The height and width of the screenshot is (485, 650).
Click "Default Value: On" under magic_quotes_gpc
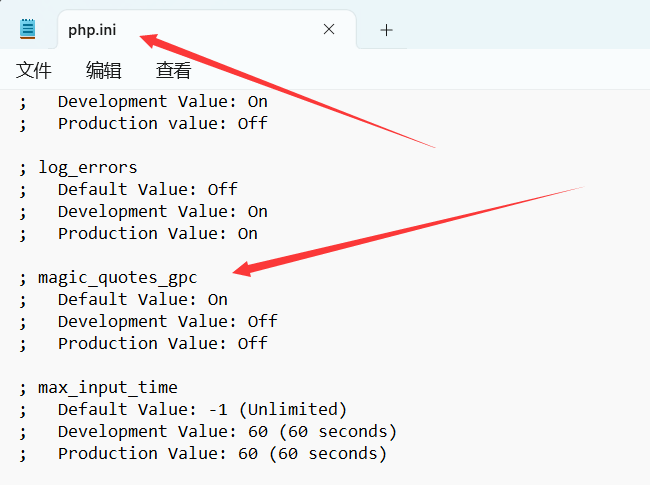[142, 299]
